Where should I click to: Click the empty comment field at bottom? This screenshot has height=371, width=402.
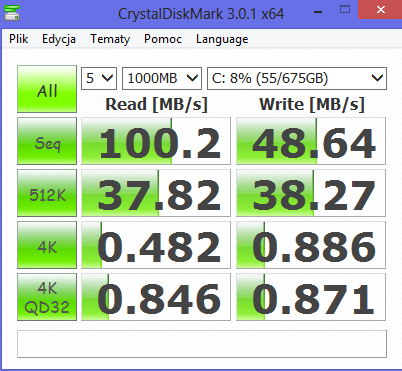coord(202,344)
